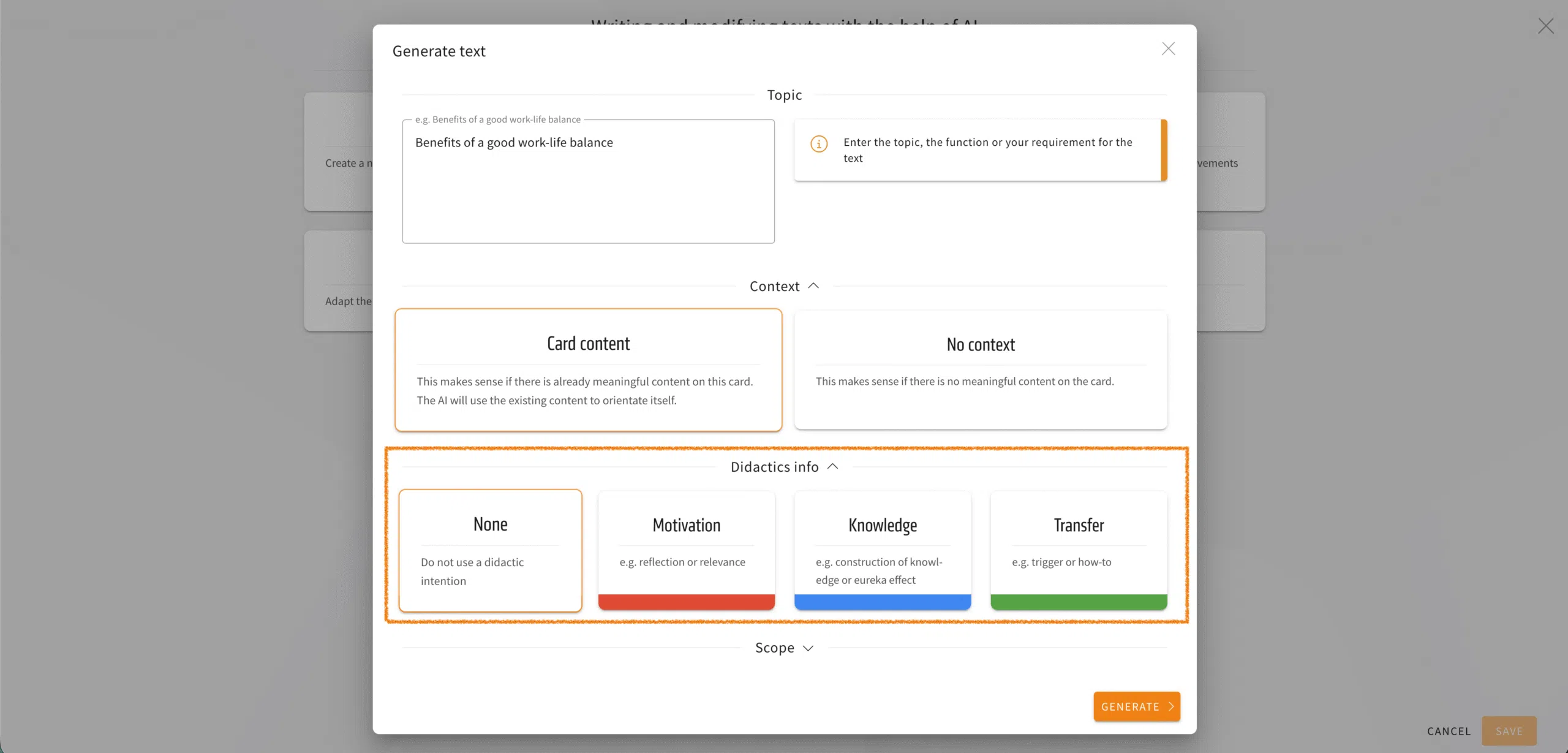
Task: Click the Generate button
Action: pos(1130,706)
